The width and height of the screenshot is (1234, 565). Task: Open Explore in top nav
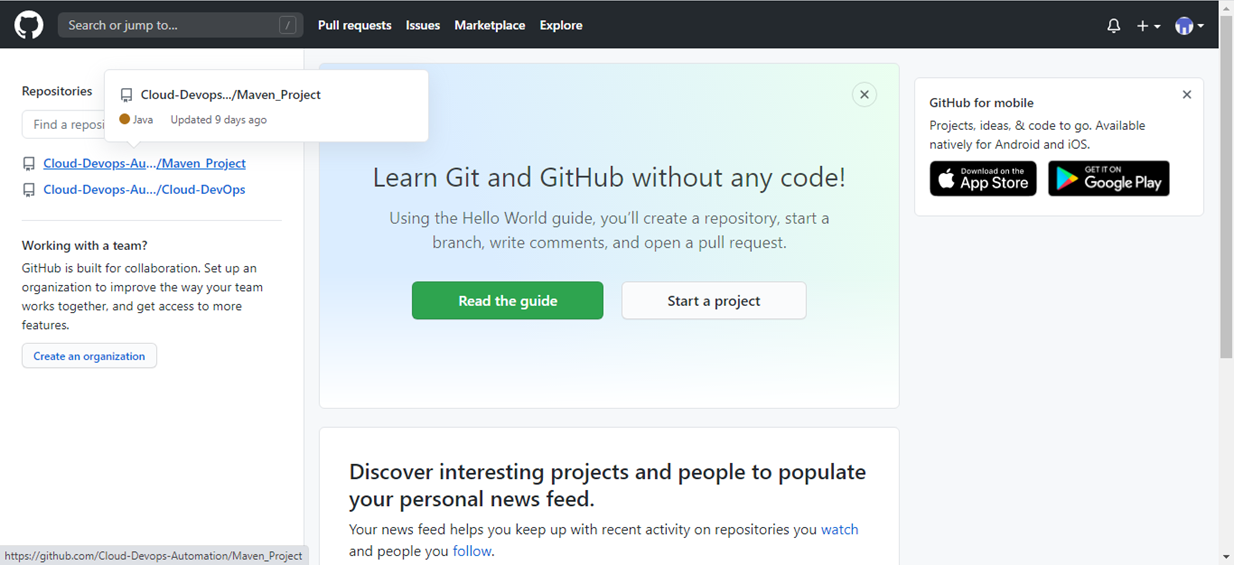click(x=561, y=26)
